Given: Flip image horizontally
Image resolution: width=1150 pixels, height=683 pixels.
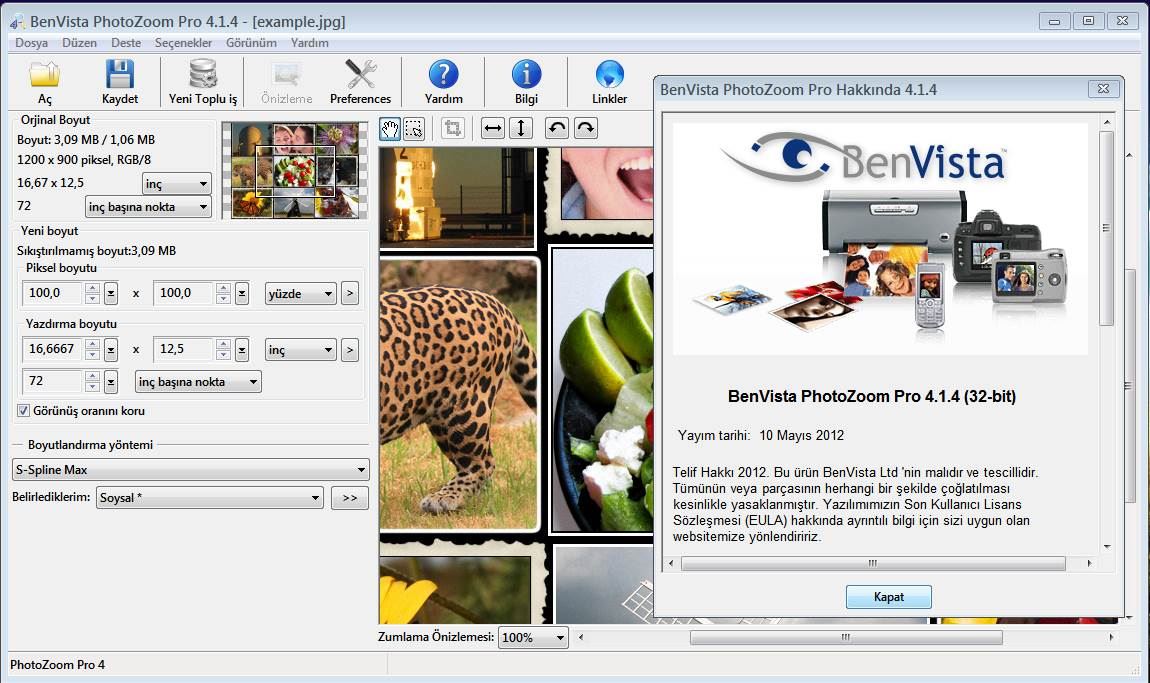Looking at the screenshot, I should (493, 128).
